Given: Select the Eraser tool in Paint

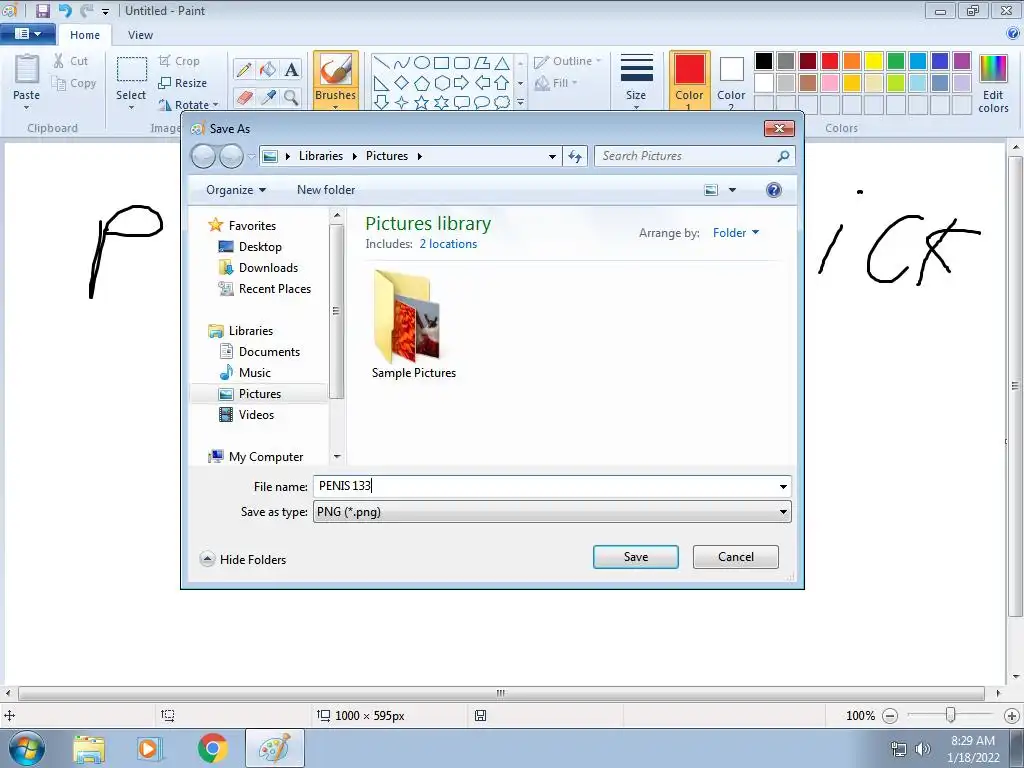Looking at the screenshot, I should pyautogui.click(x=244, y=97).
